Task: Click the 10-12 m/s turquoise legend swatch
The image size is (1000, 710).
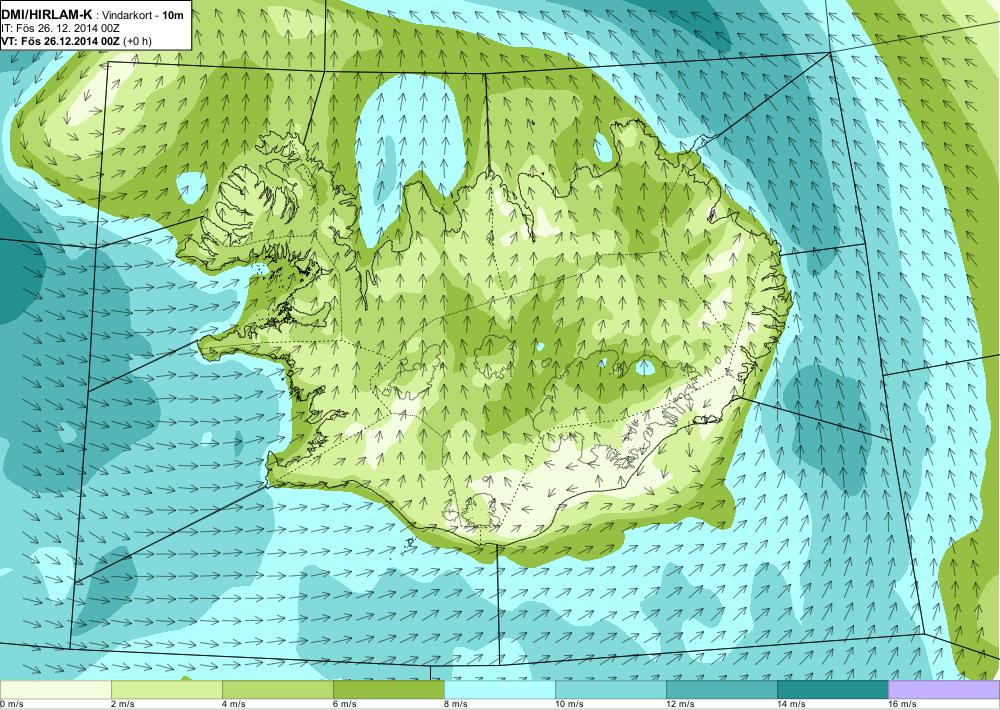Action: [x=611, y=689]
